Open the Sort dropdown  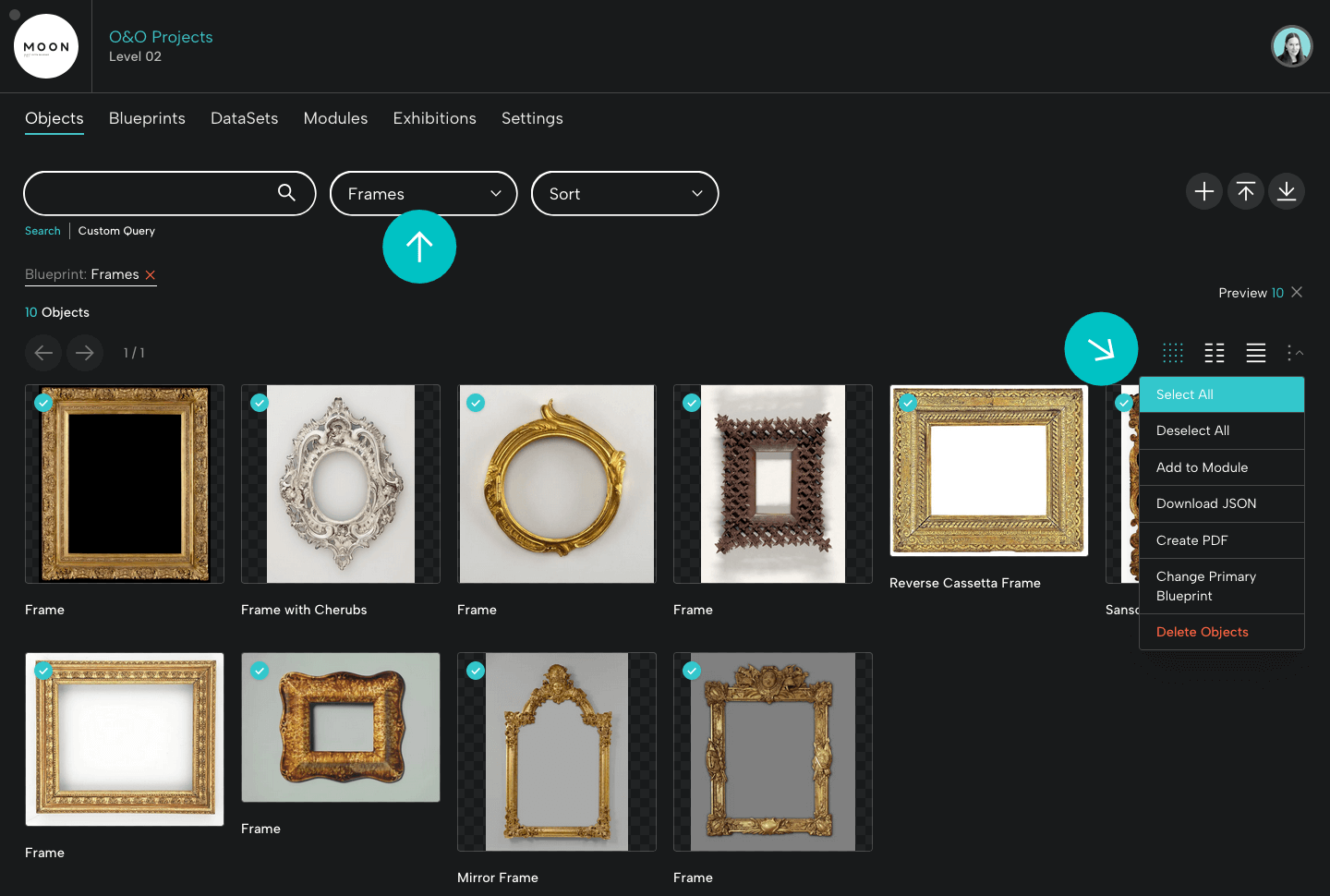[x=624, y=193]
